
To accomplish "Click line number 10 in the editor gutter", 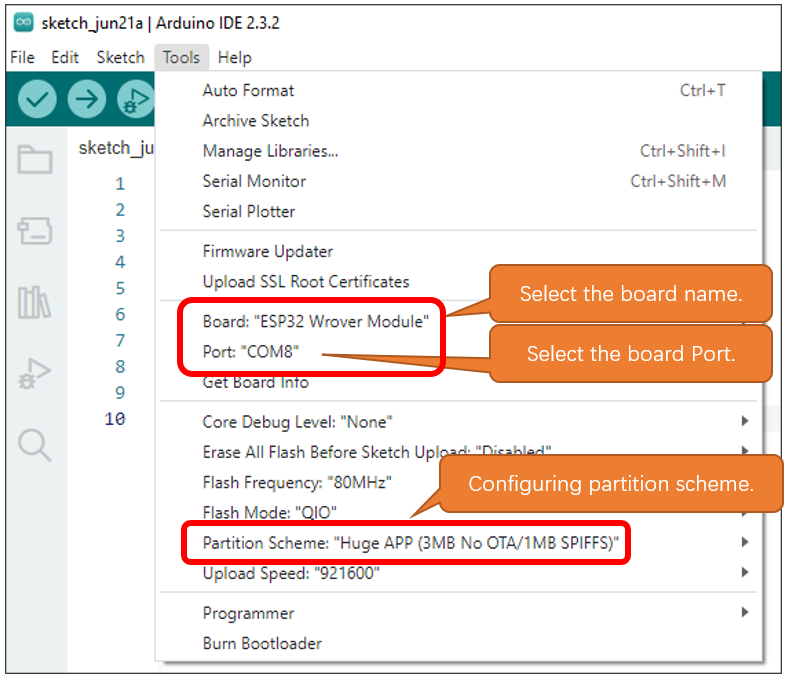I will (x=115, y=419).
